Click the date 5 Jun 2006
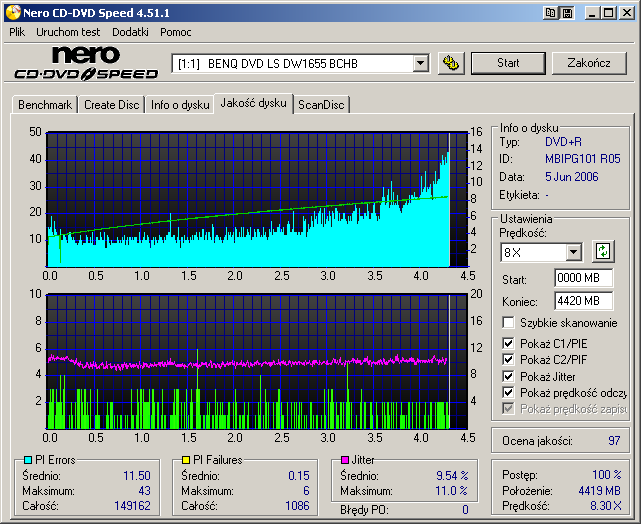This screenshot has height=524, width=641. click(x=572, y=177)
